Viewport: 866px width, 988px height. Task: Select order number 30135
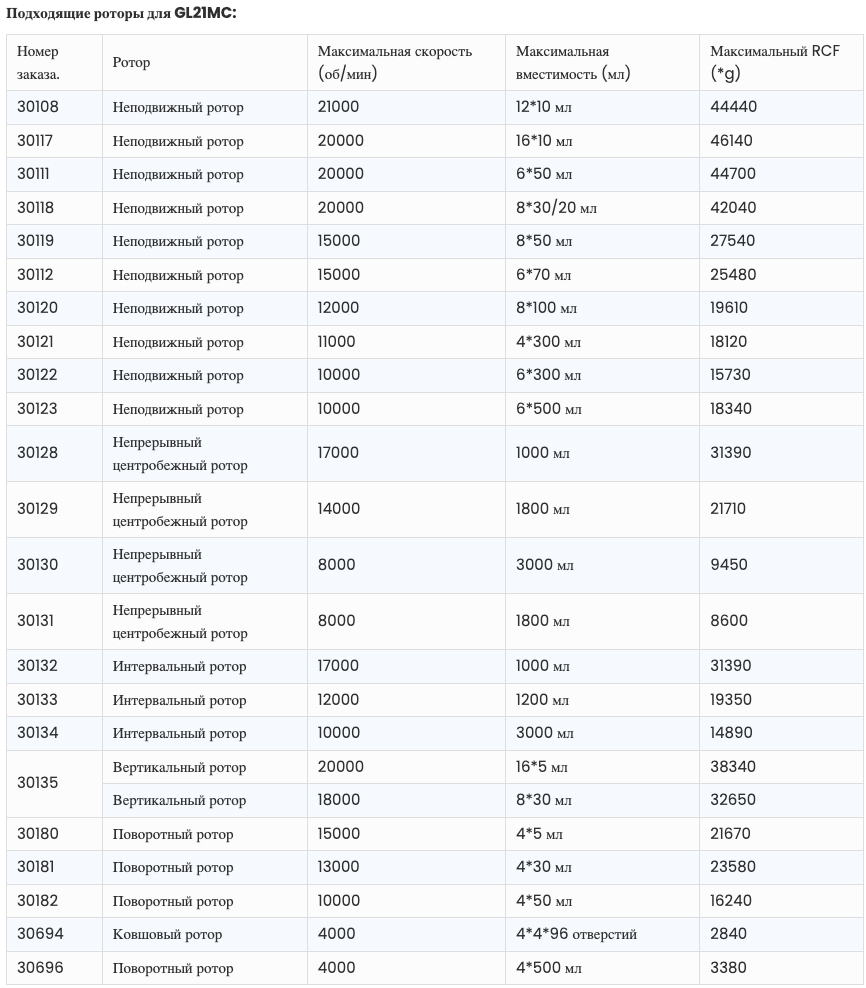[38, 783]
